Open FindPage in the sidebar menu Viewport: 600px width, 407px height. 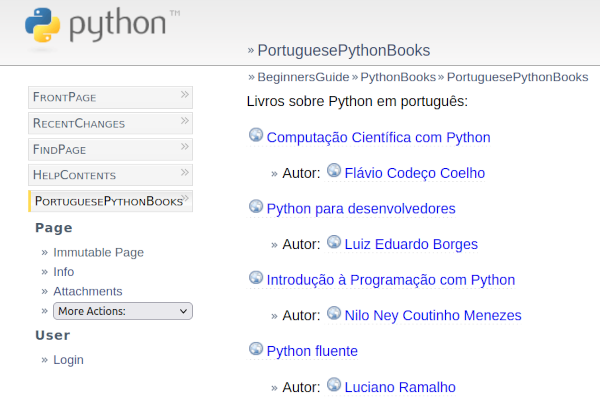point(110,150)
